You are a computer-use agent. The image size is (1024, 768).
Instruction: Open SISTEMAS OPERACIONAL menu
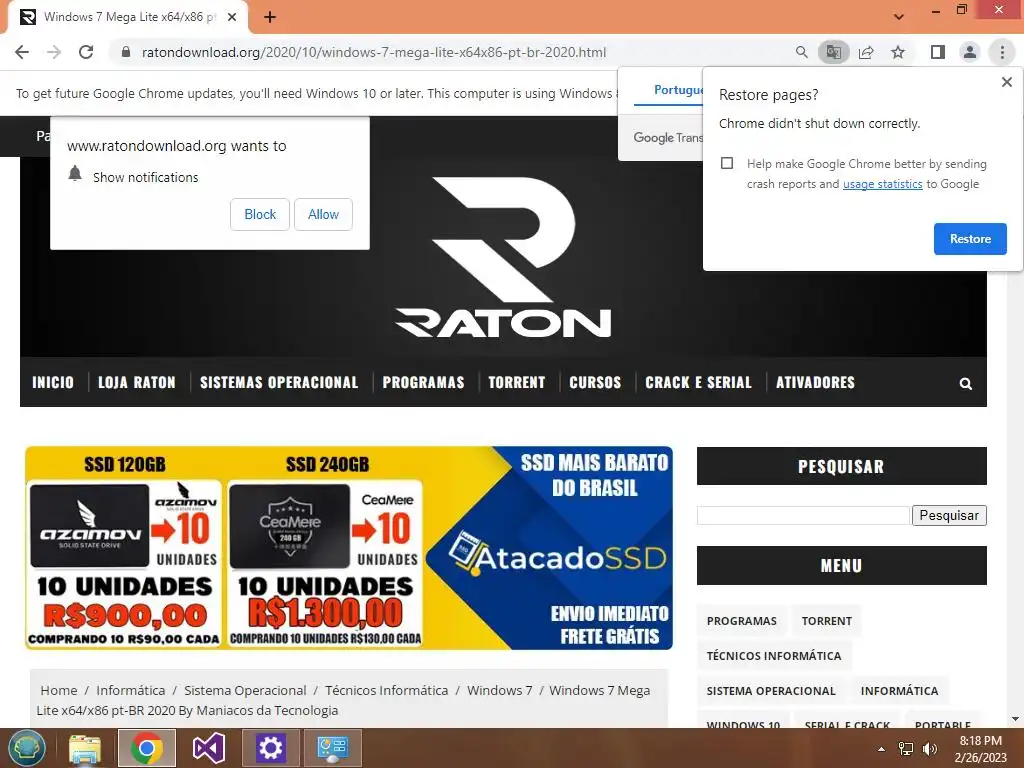[x=279, y=383]
